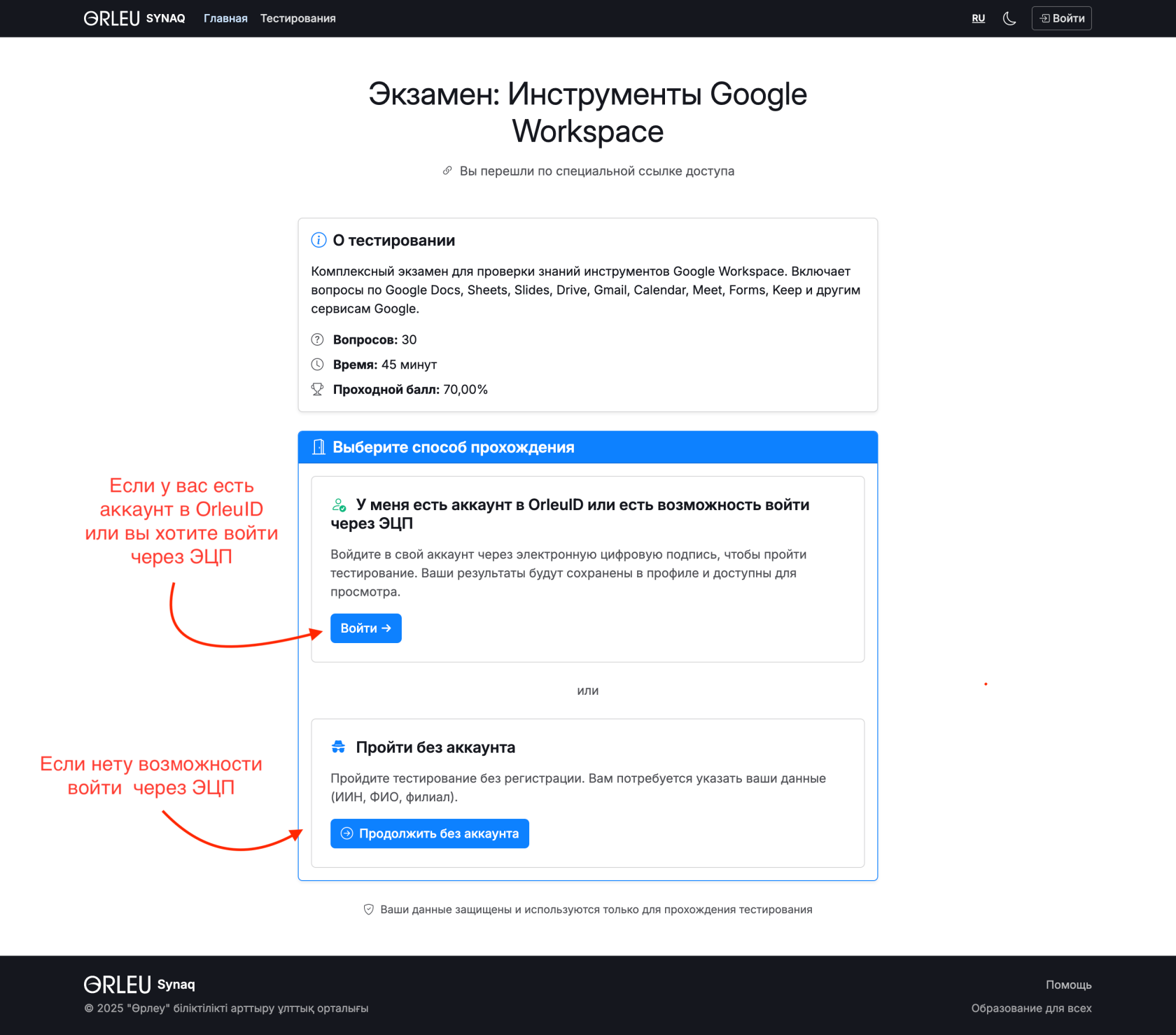Viewport: 1176px width, 1035px height.
Task: Toggle dark mode with the moon icon
Action: pos(1009,18)
